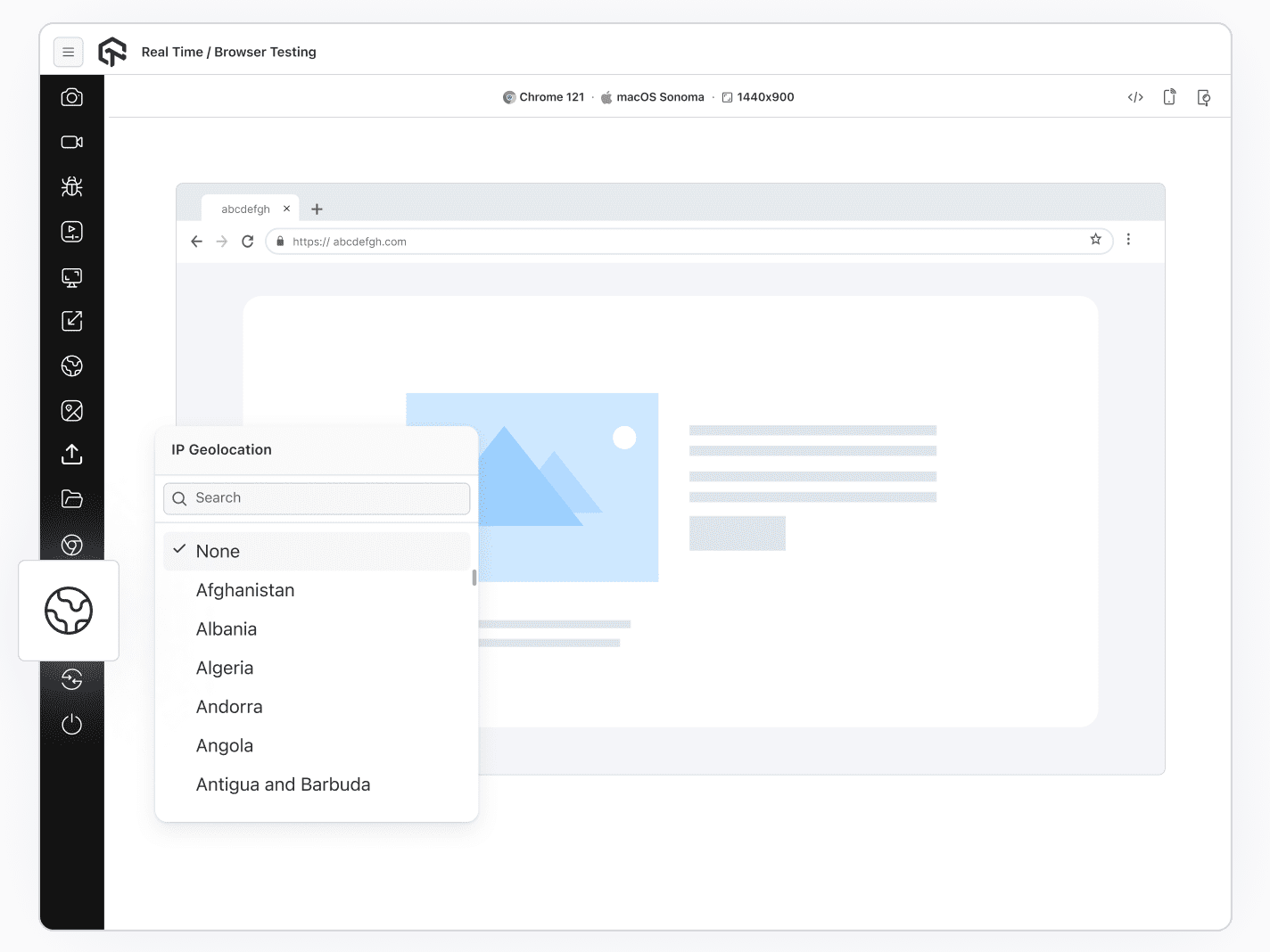Capture a screenshot using the camera icon

tap(71, 96)
